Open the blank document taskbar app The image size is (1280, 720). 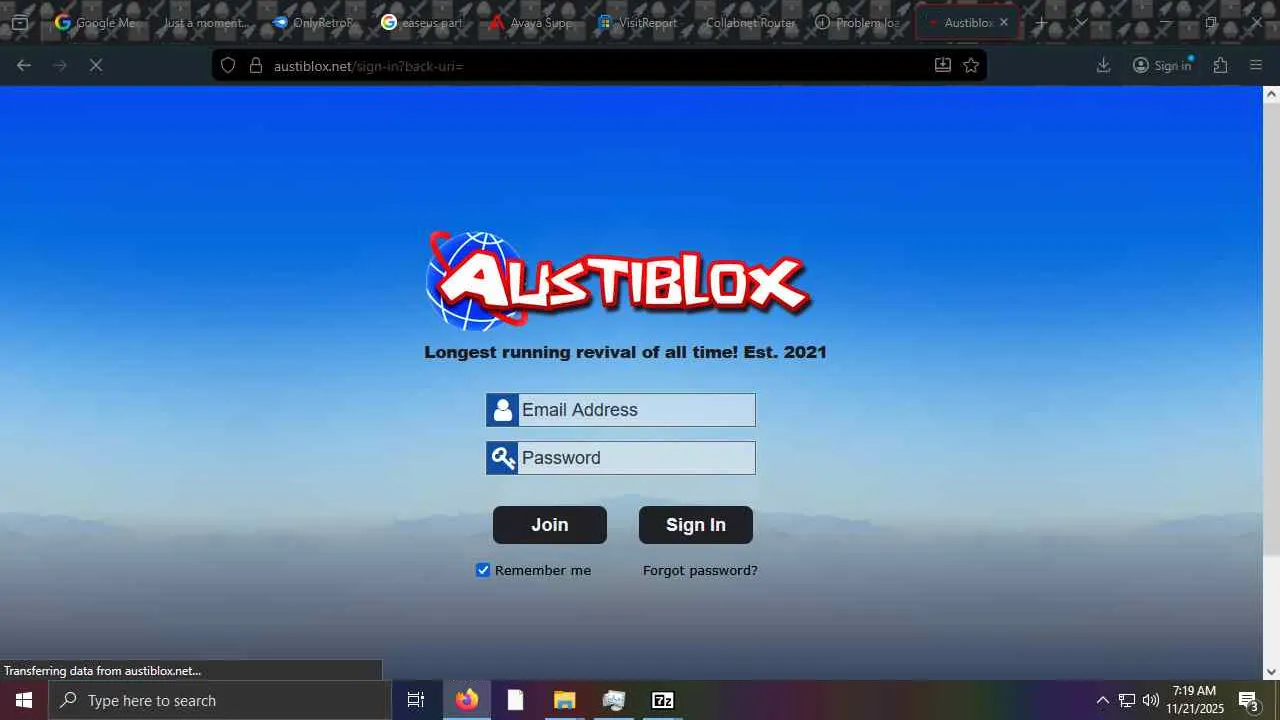pyautogui.click(x=515, y=700)
